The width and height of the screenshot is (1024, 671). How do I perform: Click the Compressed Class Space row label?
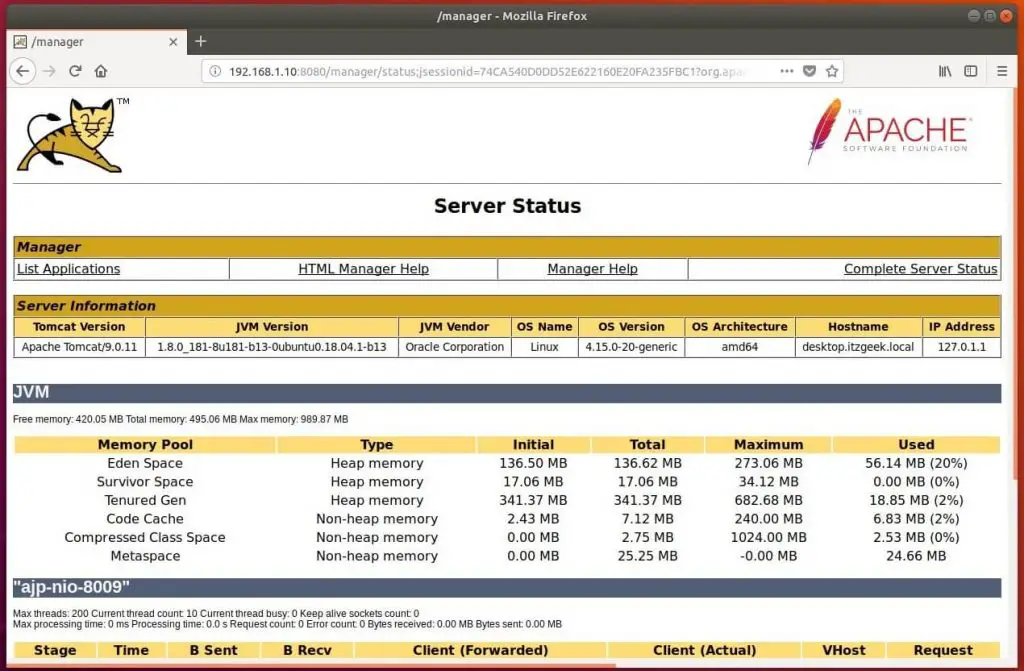point(145,537)
